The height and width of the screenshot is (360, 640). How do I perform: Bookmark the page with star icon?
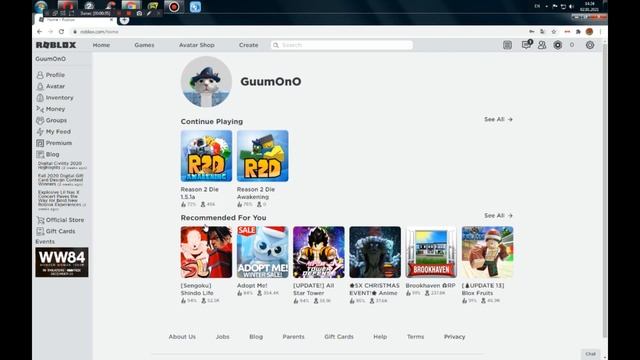click(554, 31)
